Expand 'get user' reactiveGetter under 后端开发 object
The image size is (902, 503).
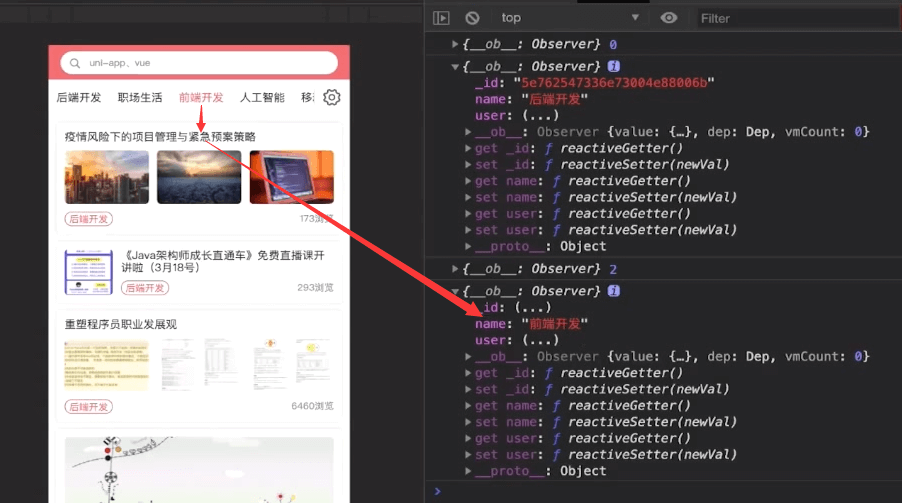pos(468,214)
